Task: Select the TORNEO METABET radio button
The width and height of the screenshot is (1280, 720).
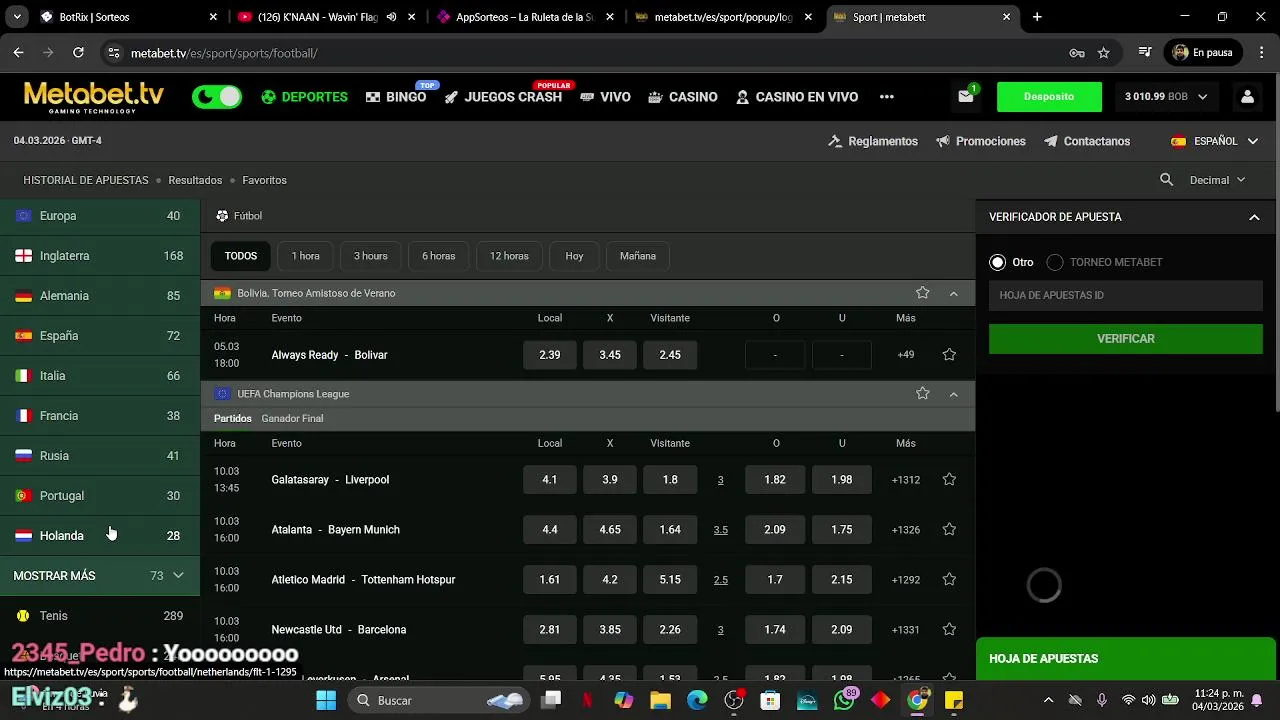Action: coord(1054,262)
